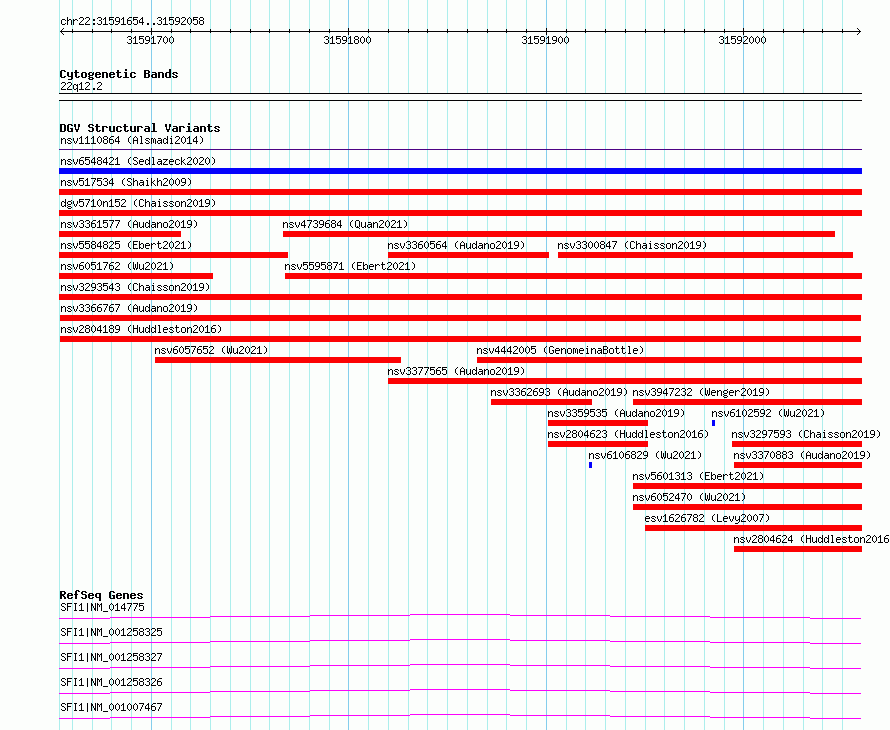Click the DGV Structural Variants track title
The image size is (890, 730).
tap(140, 128)
